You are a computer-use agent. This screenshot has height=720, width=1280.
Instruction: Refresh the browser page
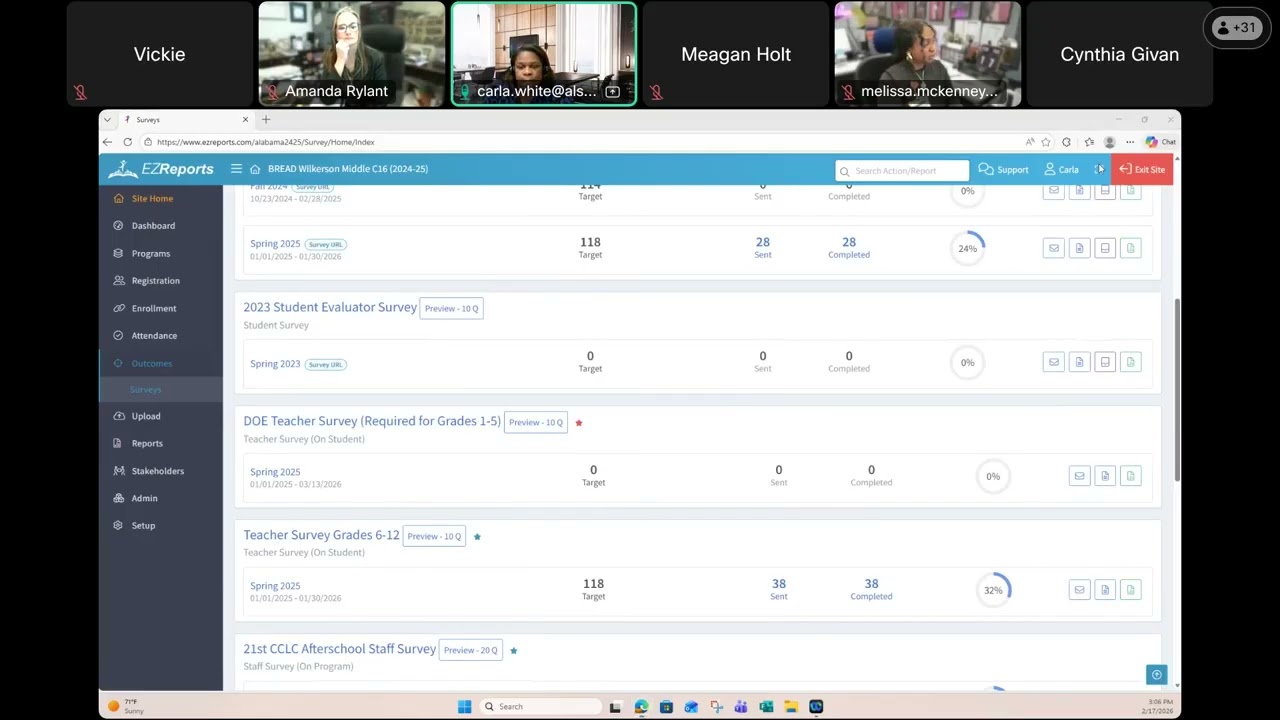(x=127, y=142)
